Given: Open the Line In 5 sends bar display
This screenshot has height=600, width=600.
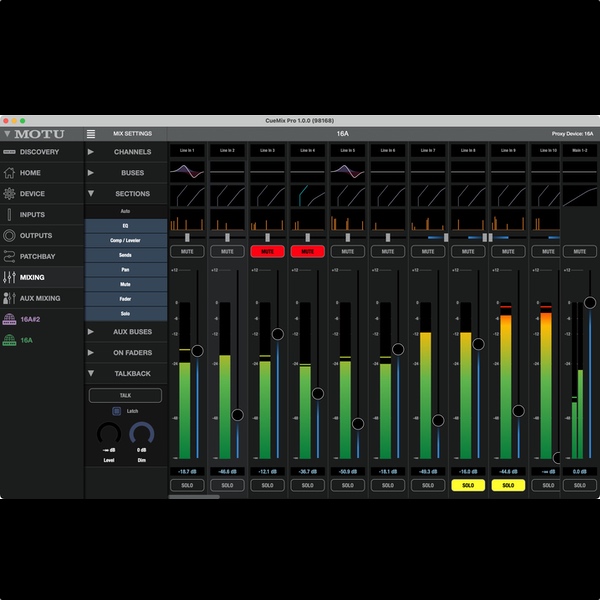Looking at the screenshot, I should pos(347,220).
